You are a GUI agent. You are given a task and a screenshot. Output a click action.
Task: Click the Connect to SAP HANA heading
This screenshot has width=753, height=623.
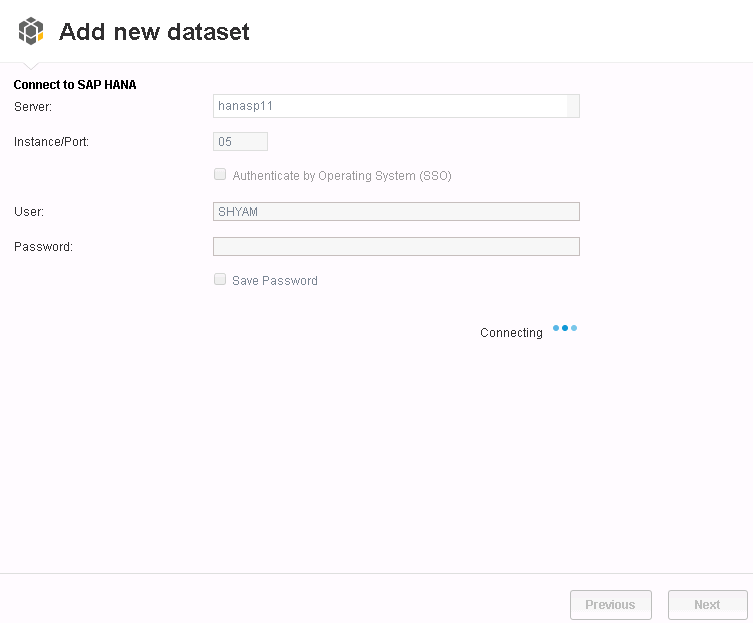click(x=75, y=85)
